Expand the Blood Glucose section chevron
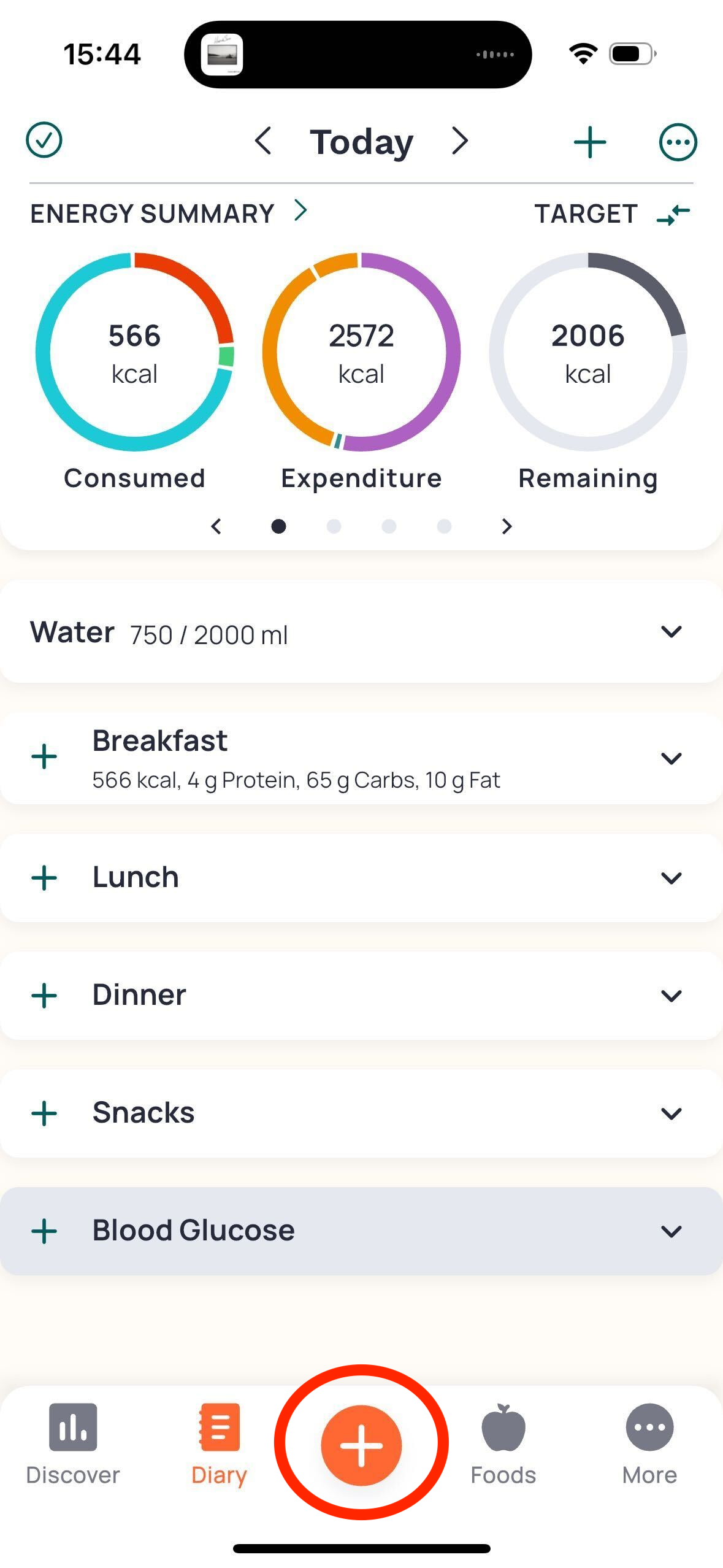 [x=671, y=1231]
